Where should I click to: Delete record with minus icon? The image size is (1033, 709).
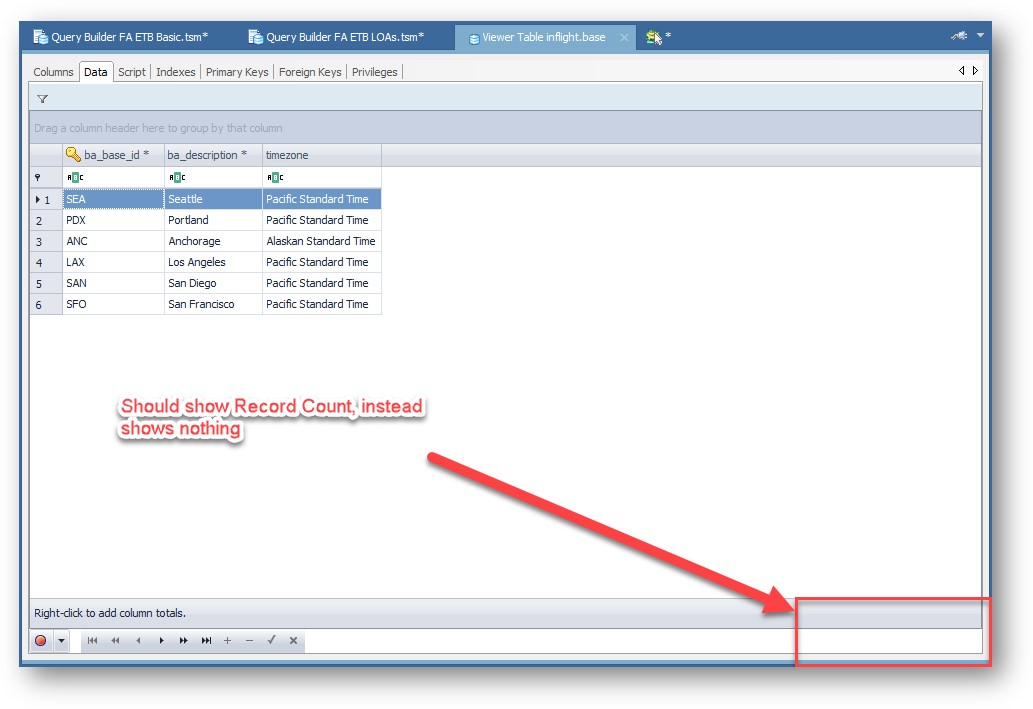point(249,640)
